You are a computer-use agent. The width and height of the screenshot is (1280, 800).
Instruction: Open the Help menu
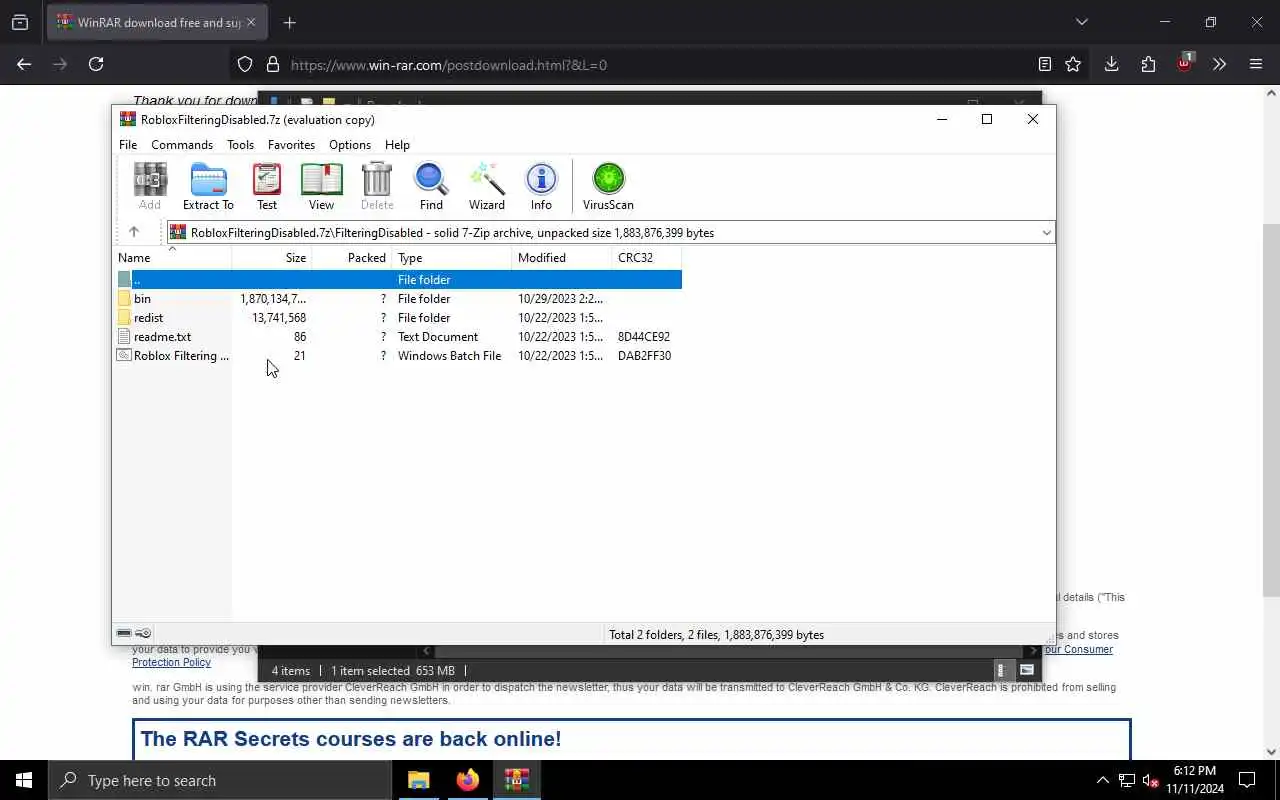pos(397,145)
